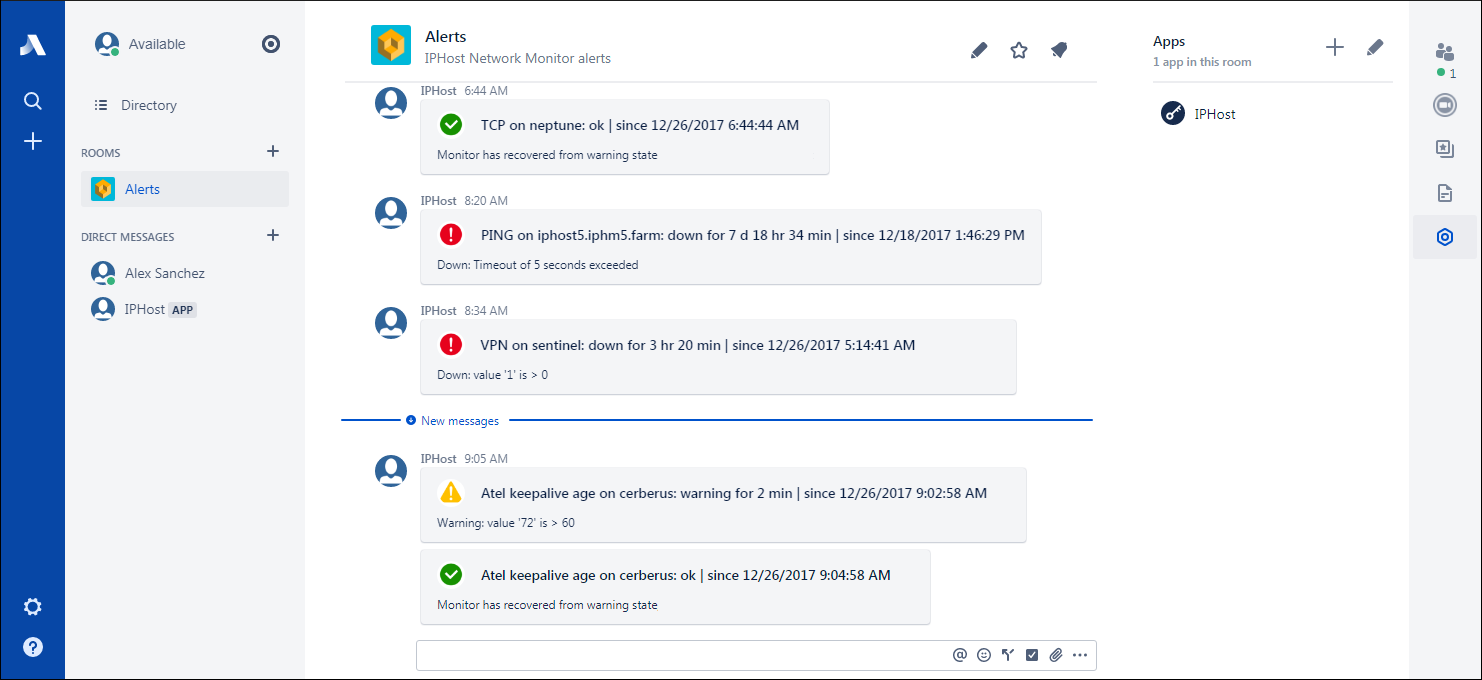
Task: Click IPHost sender name at 9:05 AM
Action: tap(438, 459)
